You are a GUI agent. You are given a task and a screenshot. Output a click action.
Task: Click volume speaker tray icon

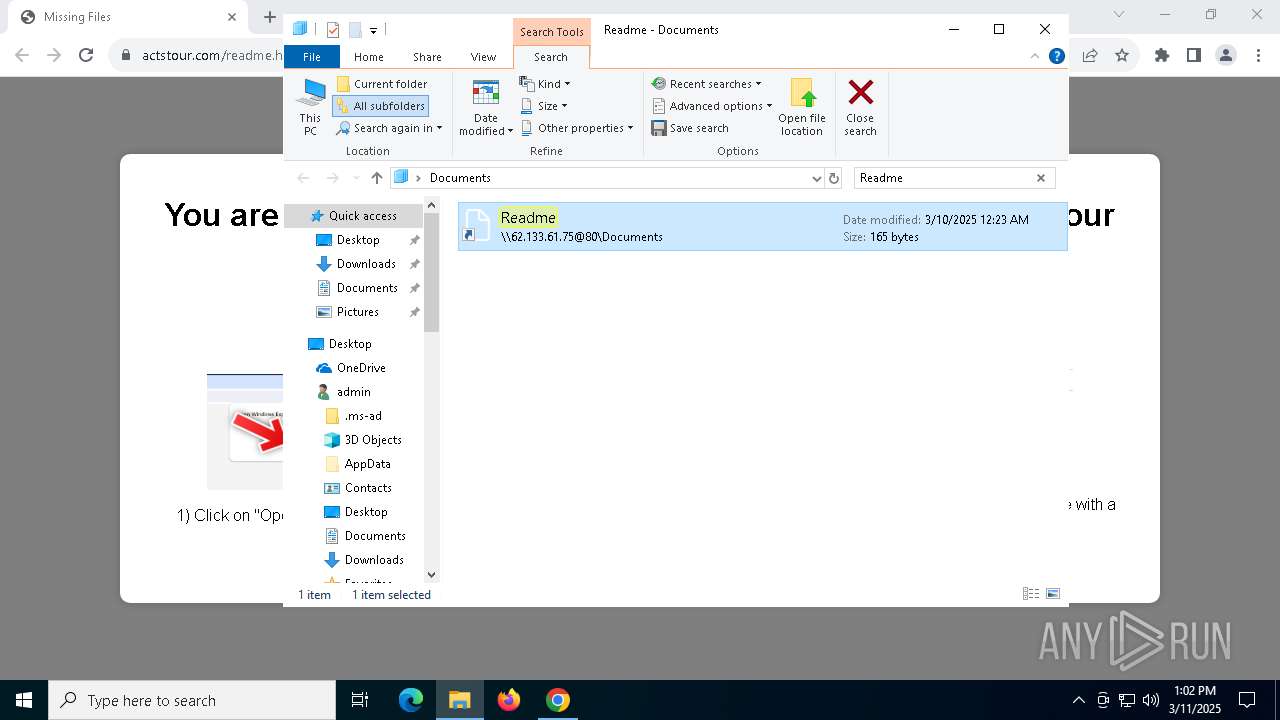1151,700
